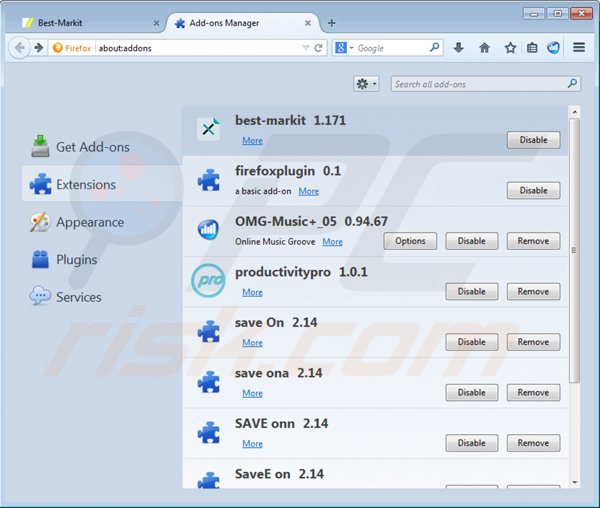The width and height of the screenshot is (600, 508).
Task: Click the productivitypro extension icon
Action: (208, 280)
